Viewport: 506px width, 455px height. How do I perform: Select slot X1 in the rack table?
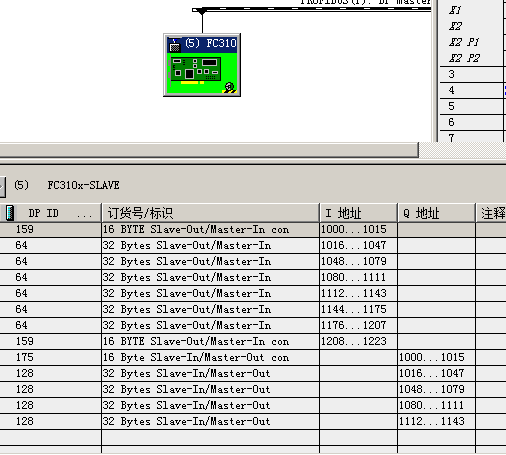471,10
